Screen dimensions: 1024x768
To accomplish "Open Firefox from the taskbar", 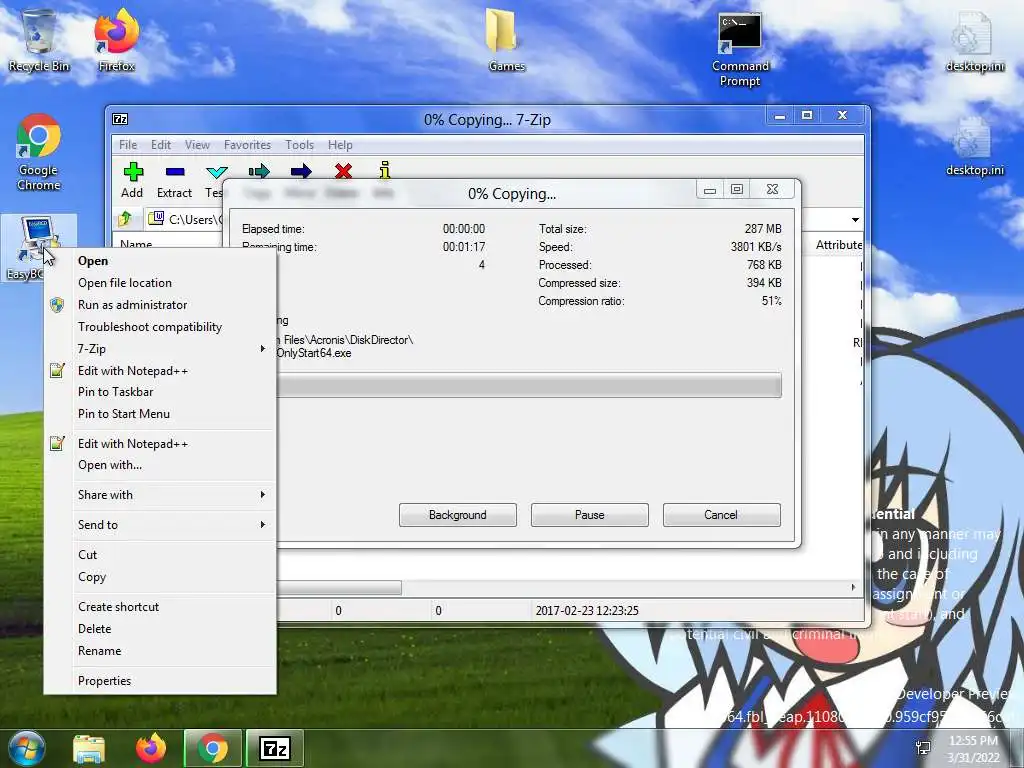I will [151, 748].
